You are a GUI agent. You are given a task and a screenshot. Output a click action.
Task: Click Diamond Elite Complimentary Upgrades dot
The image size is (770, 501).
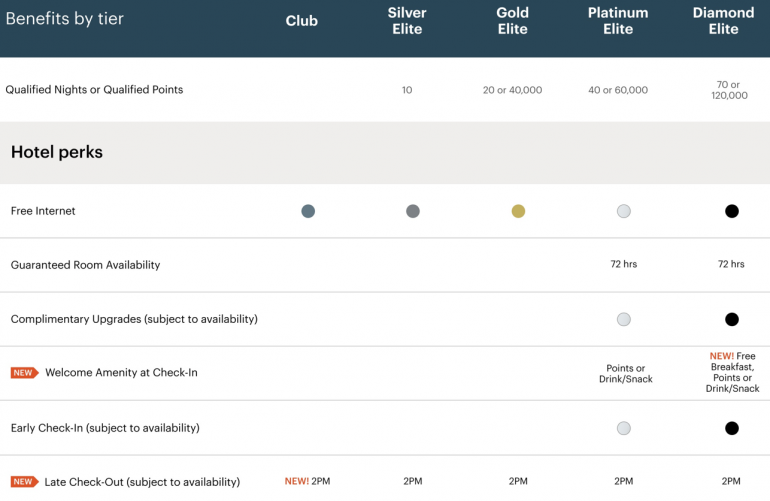pyautogui.click(x=732, y=320)
